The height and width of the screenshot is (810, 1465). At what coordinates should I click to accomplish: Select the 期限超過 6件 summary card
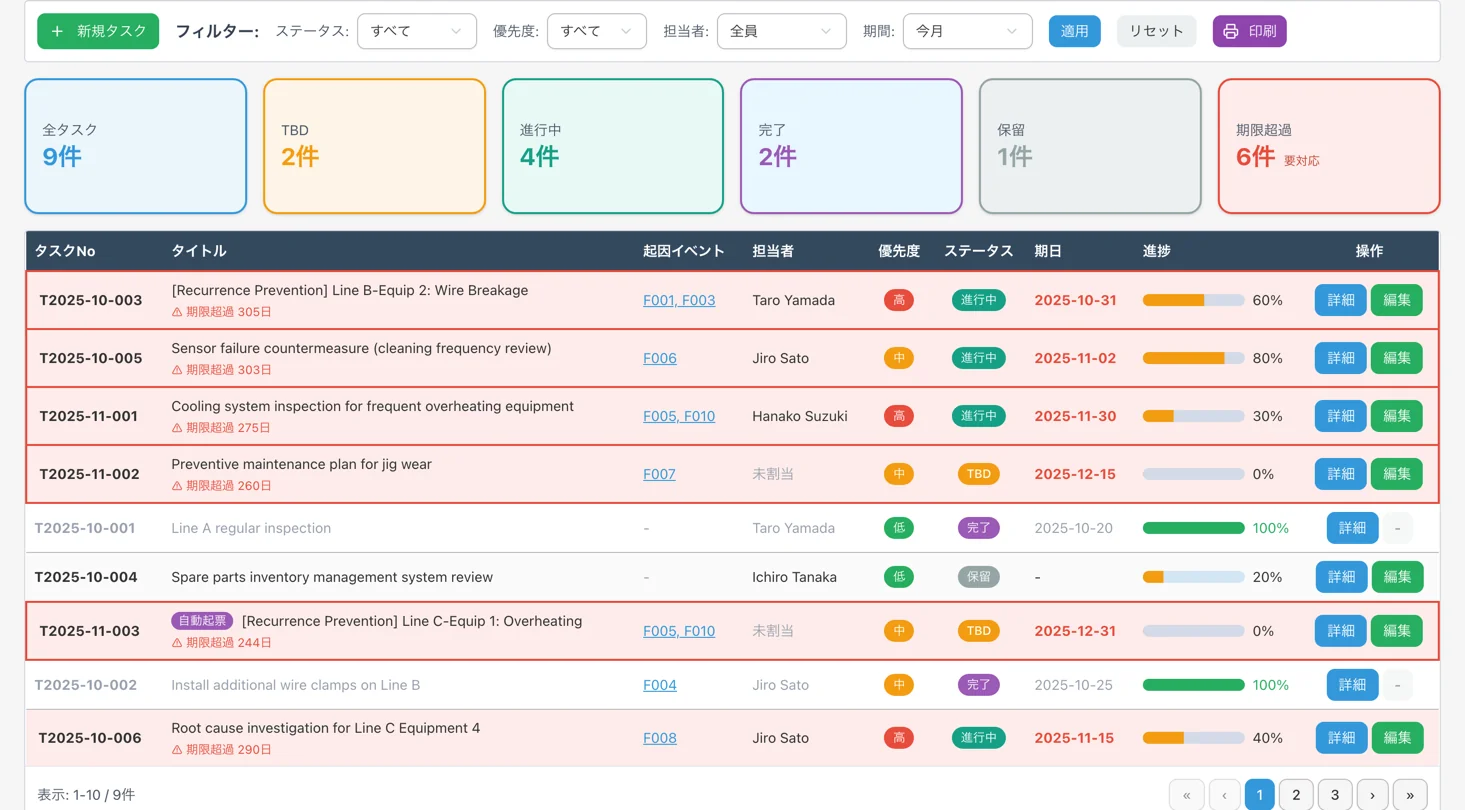click(1329, 146)
